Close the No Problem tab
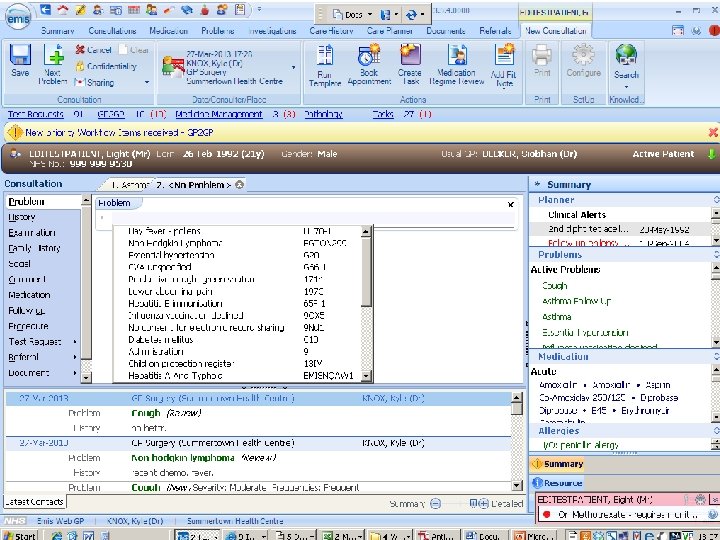The height and width of the screenshot is (540, 720). 239,185
